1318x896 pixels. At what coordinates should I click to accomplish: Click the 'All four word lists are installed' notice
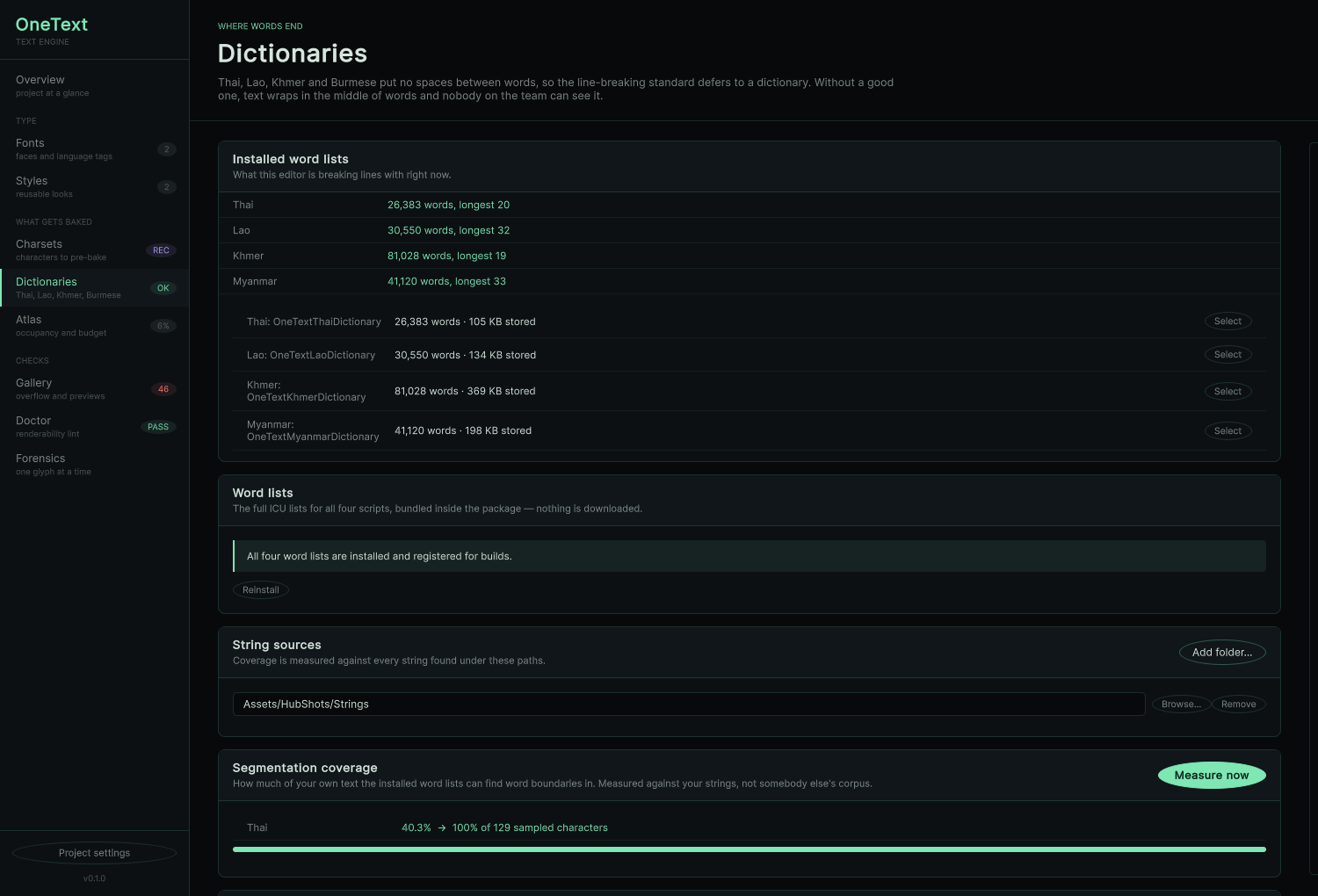750,556
